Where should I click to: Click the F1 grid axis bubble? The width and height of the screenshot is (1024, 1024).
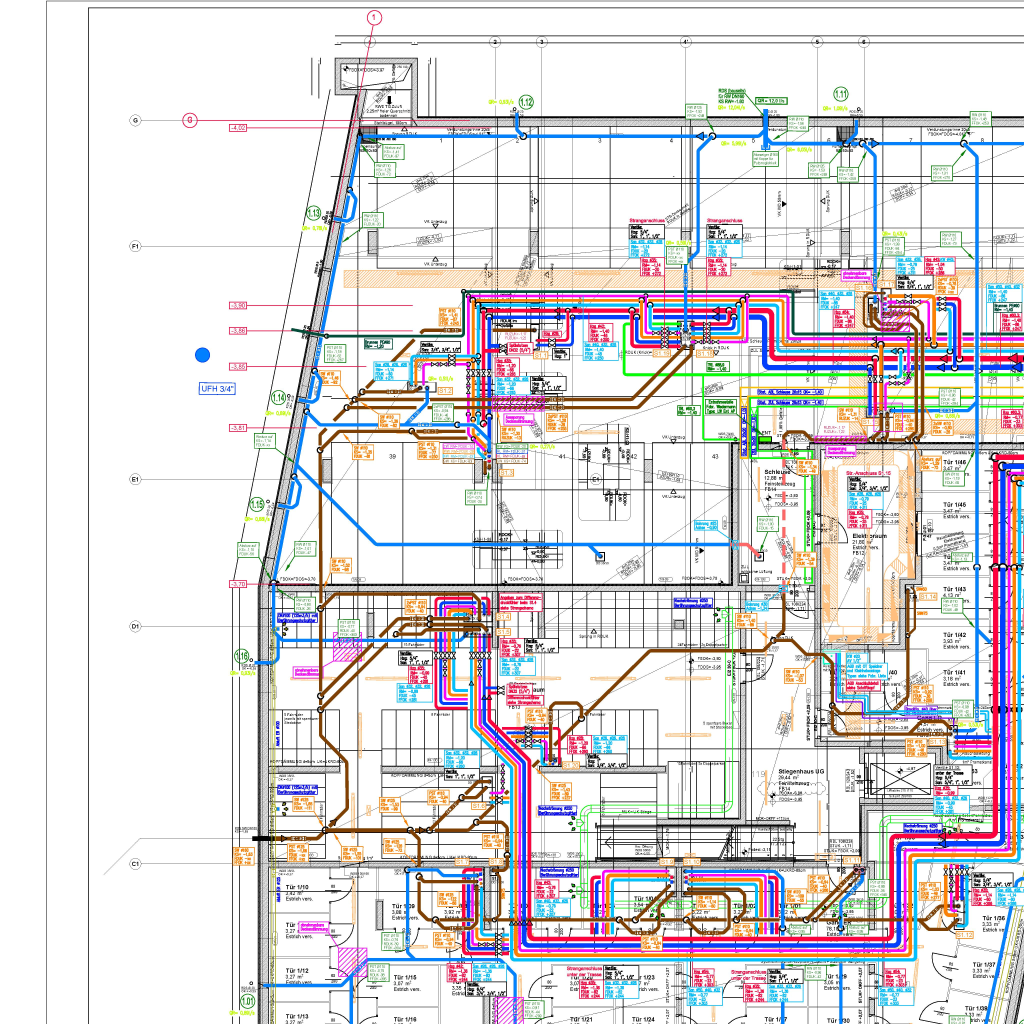click(135, 246)
